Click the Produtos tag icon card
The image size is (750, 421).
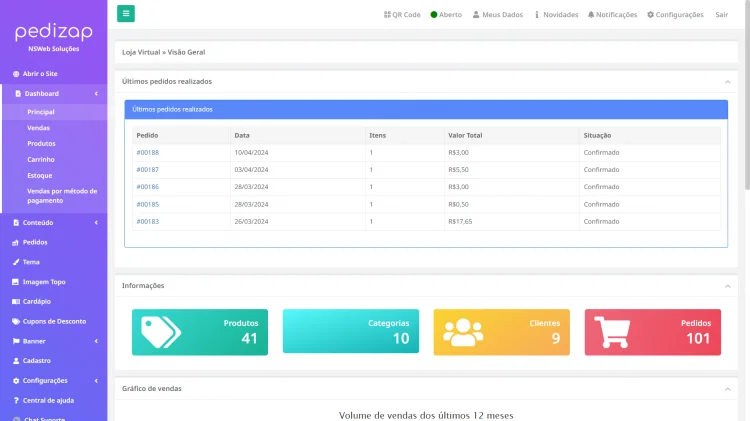pos(160,332)
